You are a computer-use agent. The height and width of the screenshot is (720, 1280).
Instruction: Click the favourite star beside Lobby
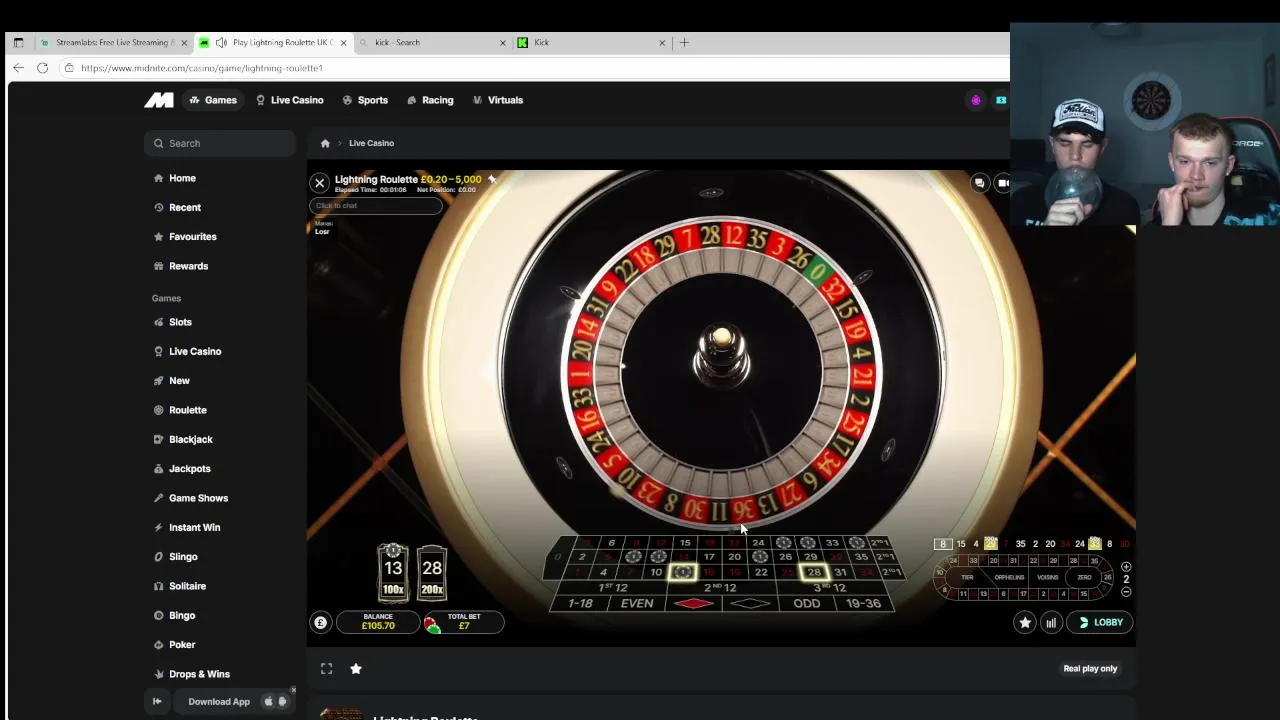[x=1025, y=622]
